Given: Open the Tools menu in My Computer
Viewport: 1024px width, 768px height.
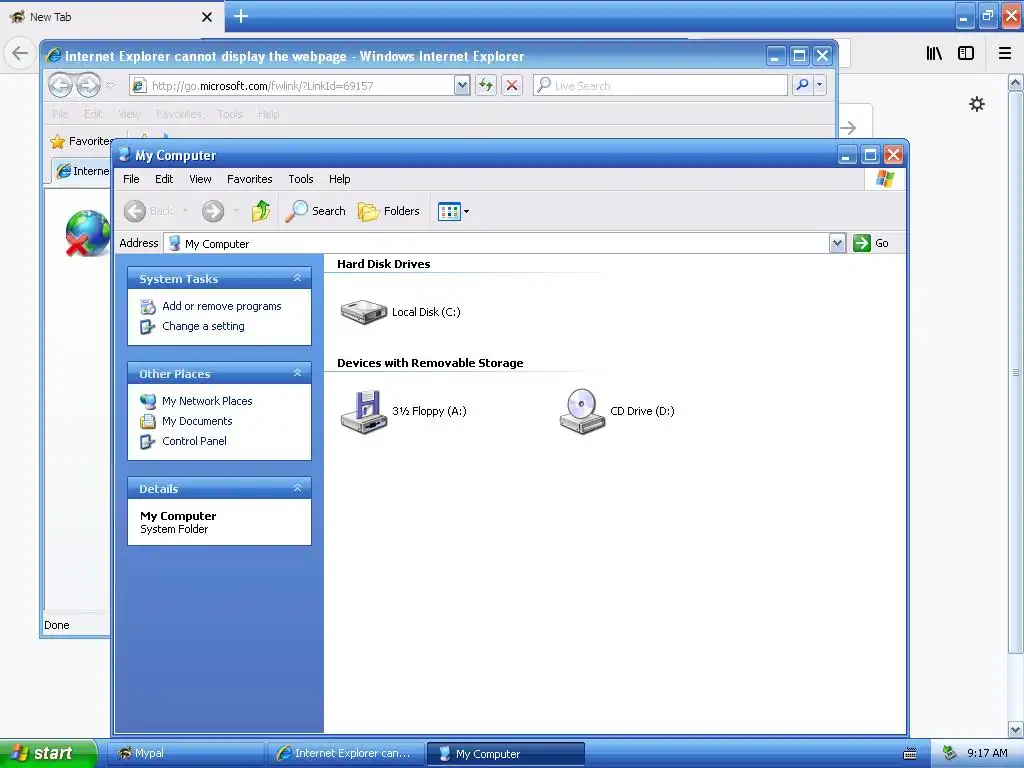Looking at the screenshot, I should pos(301,179).
